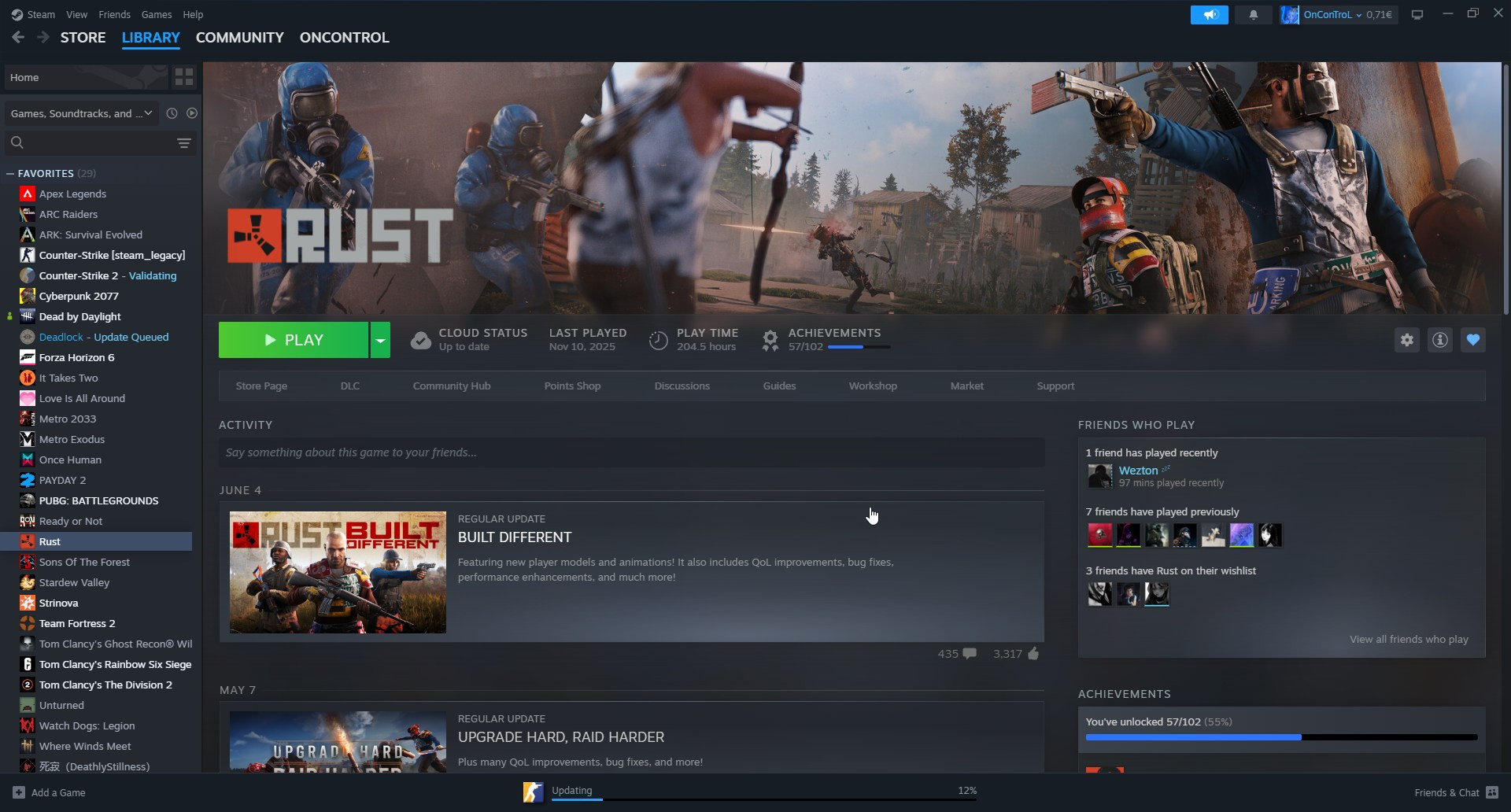Screen dimensions: 1511x812
Task: Click the thumbs-up on Built Different post
Action: [1033, 654]
